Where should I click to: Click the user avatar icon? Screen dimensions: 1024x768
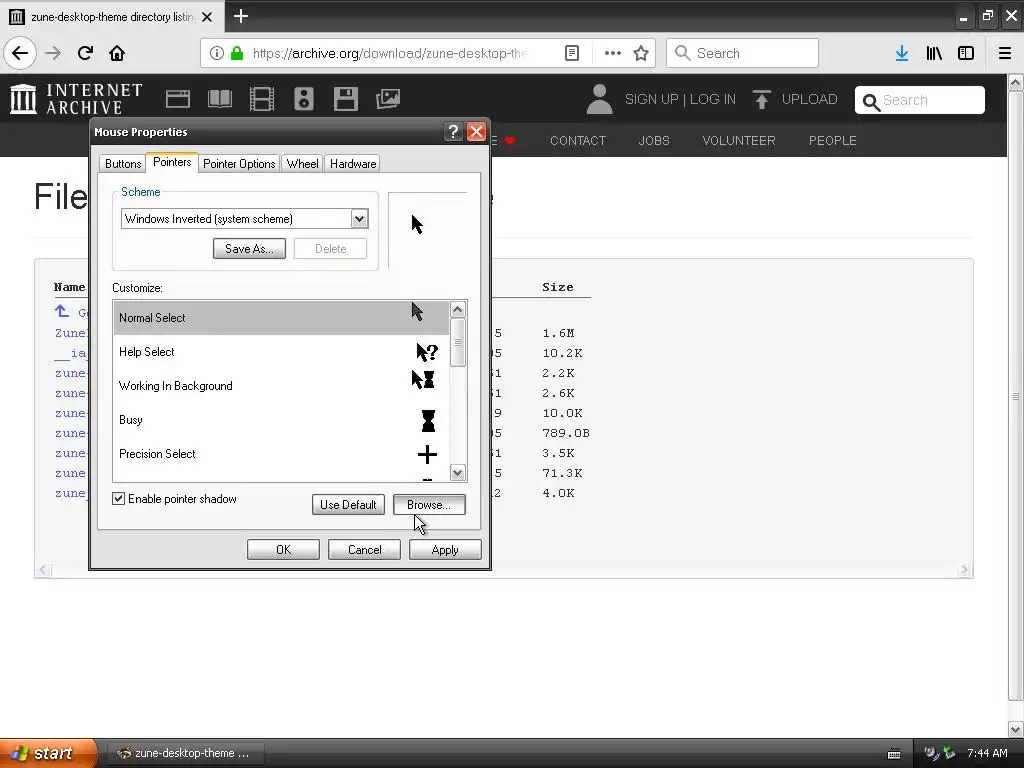[600, 99]
